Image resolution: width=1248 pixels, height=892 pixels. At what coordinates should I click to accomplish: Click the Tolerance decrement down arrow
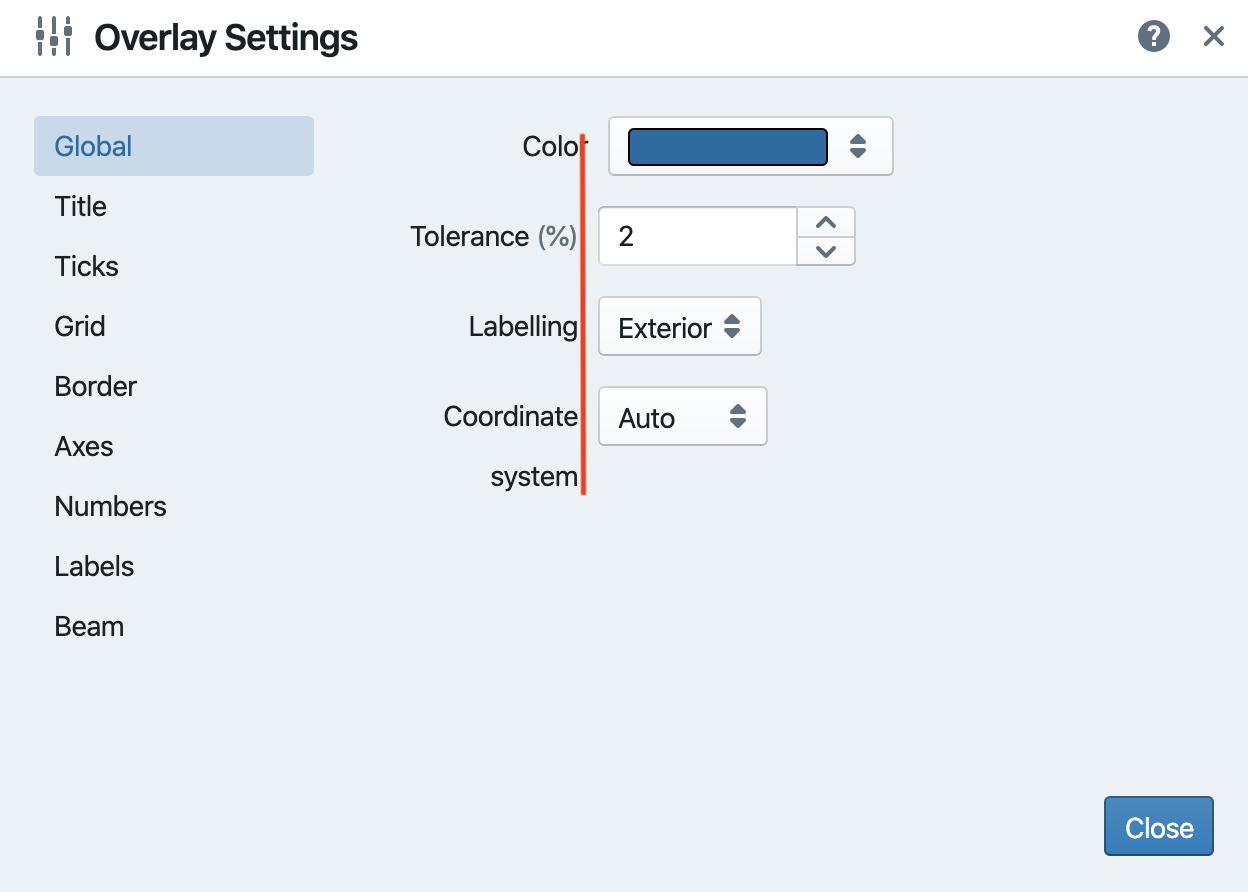tap(825, 251)
